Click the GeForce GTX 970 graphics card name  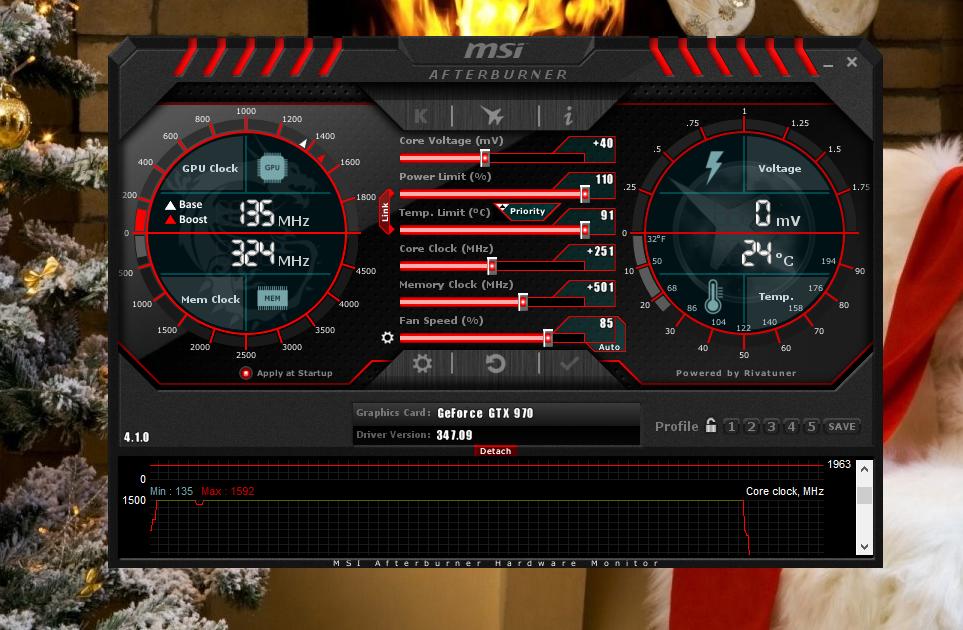(x=485, y=413)
